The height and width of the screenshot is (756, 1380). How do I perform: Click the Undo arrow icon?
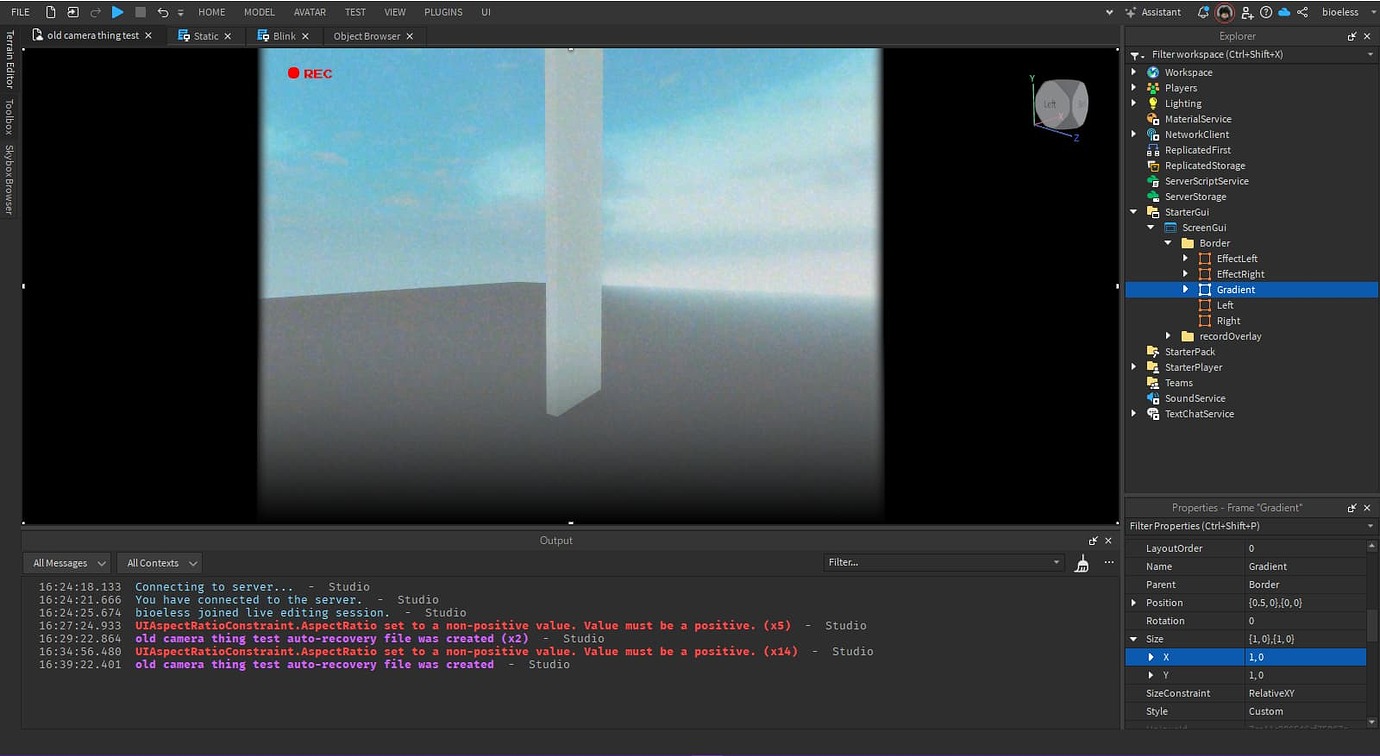click(x=163, y=12)
